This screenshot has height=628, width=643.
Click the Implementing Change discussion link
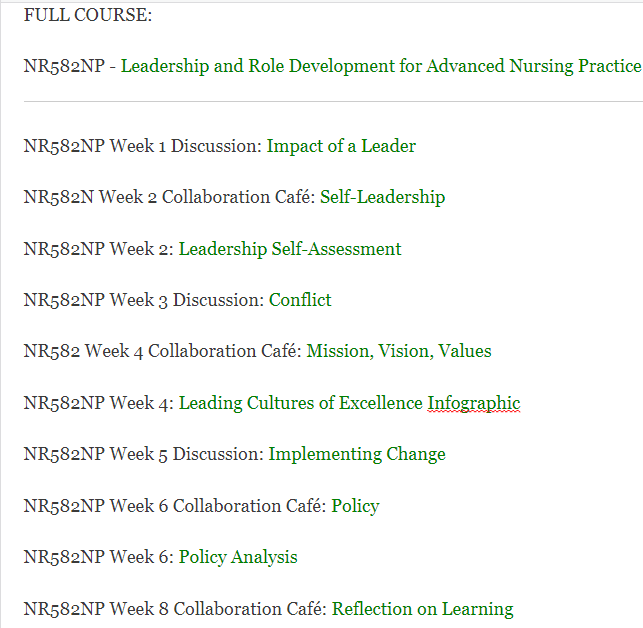pos(356,454)
